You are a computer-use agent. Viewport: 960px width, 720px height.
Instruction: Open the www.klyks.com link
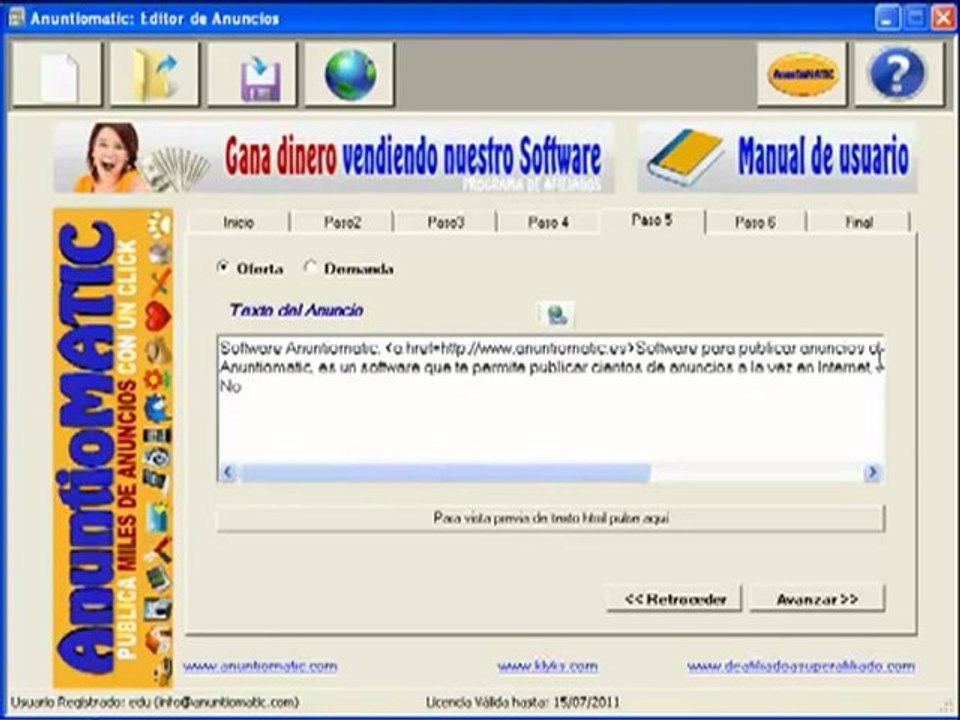(547, 666)
